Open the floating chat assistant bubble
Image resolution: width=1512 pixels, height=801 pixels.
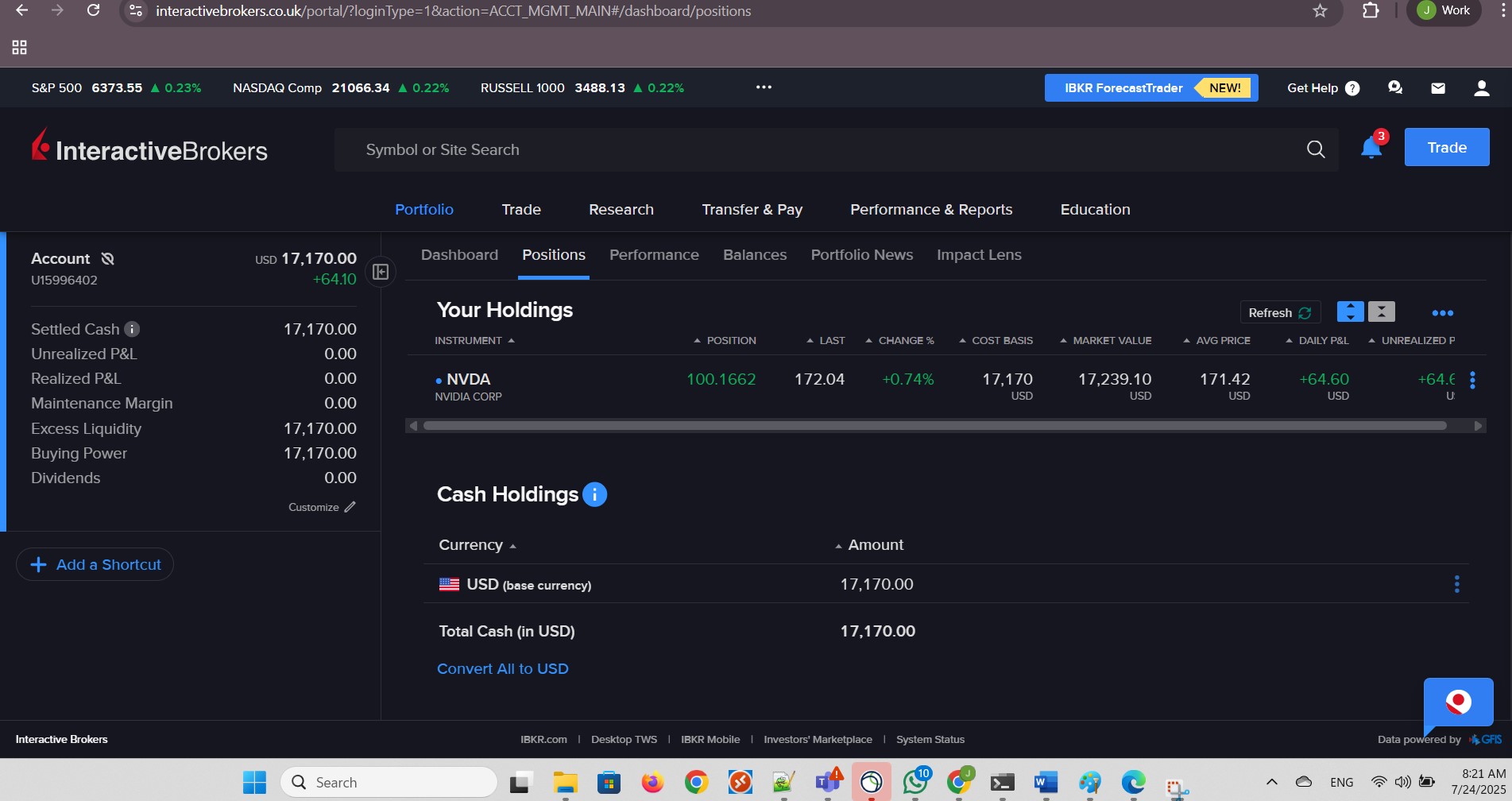tap(1458, 702)
